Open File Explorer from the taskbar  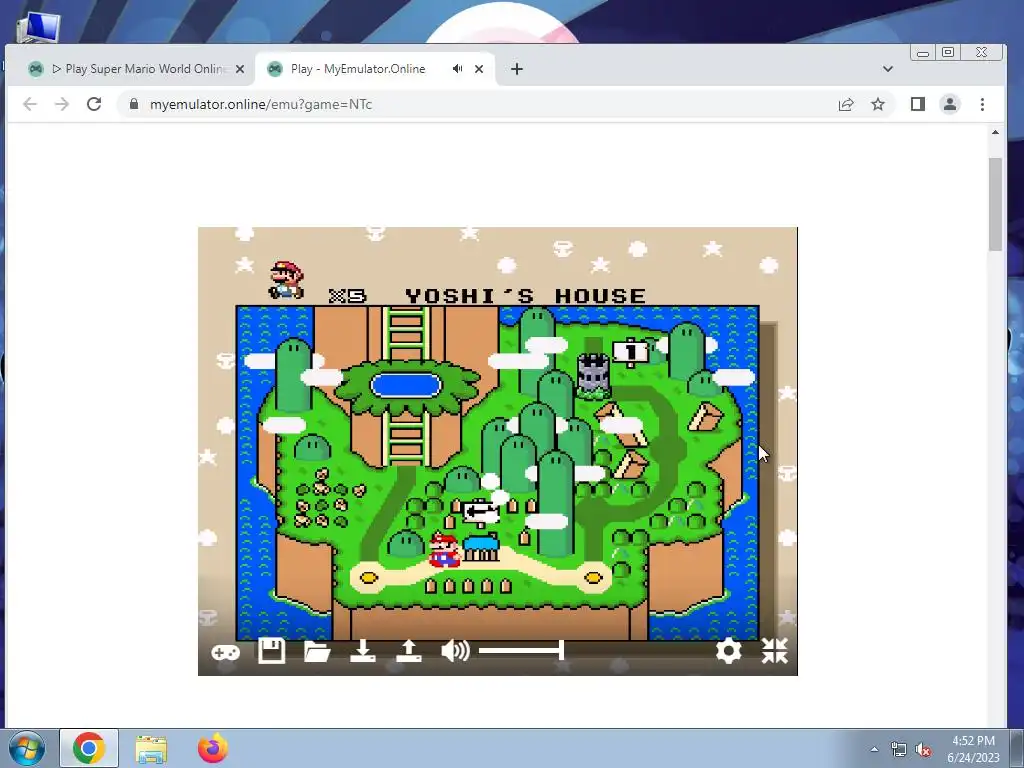(x=151, y=749)
